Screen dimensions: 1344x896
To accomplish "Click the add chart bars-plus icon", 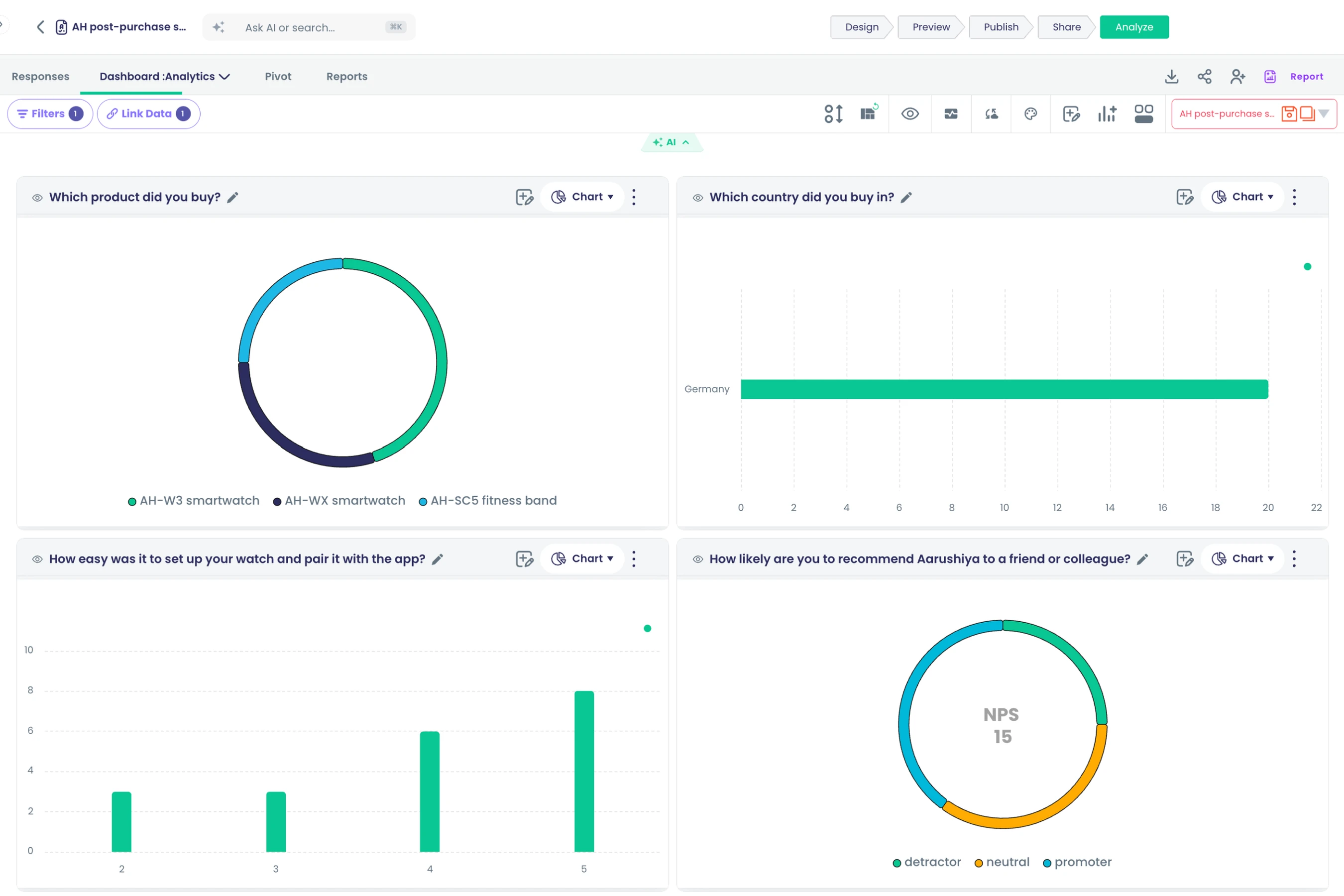I will tap(1107, 113).
